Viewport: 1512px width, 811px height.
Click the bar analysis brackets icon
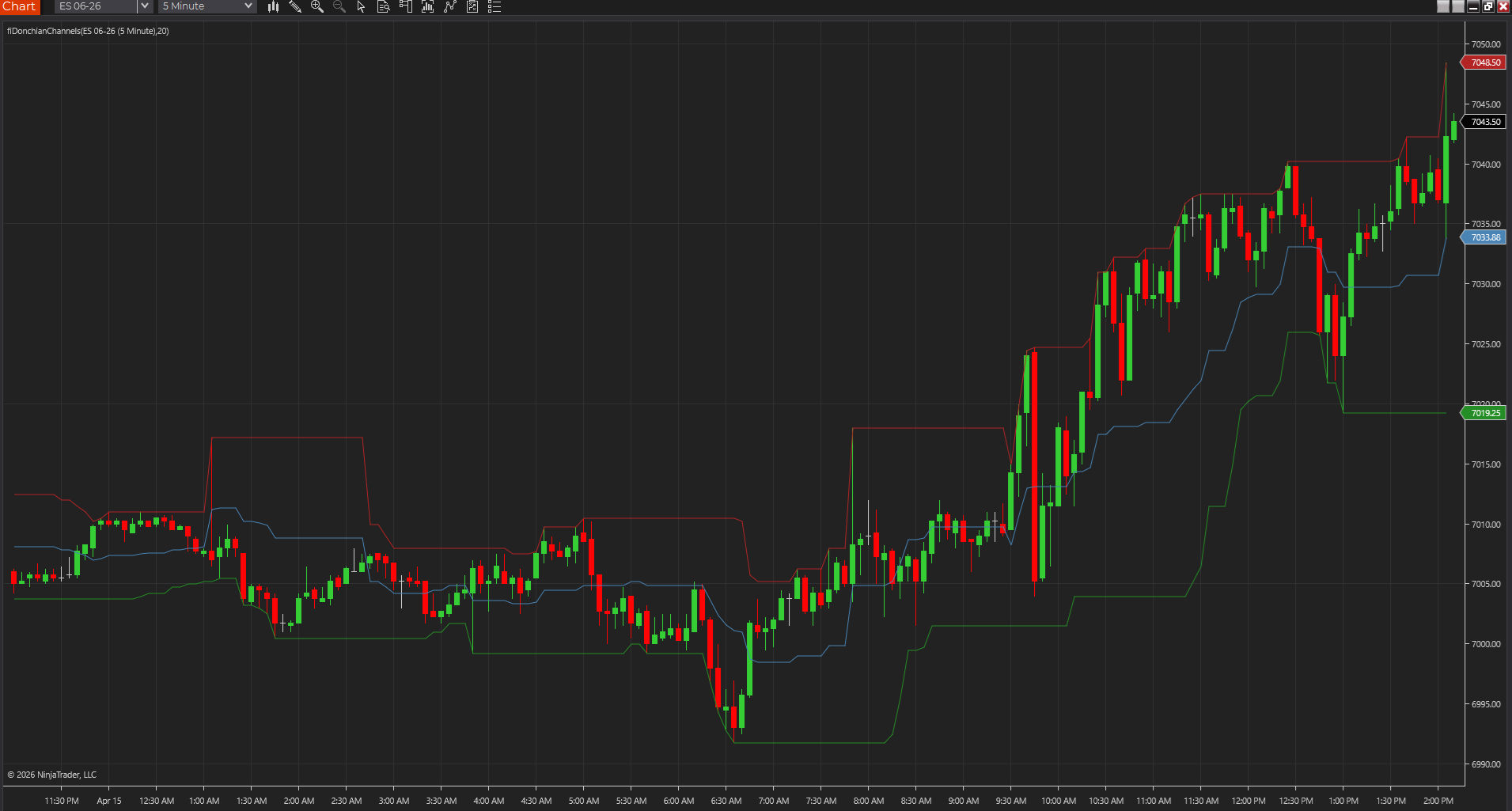pyautogui.click(x=428, y=6)
